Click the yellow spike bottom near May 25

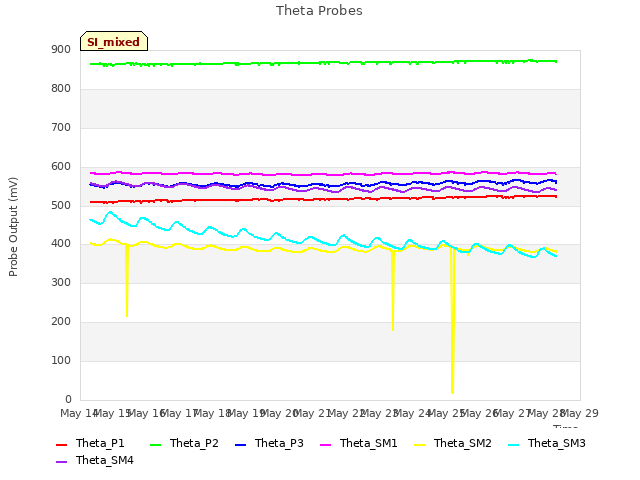[452, 392]
